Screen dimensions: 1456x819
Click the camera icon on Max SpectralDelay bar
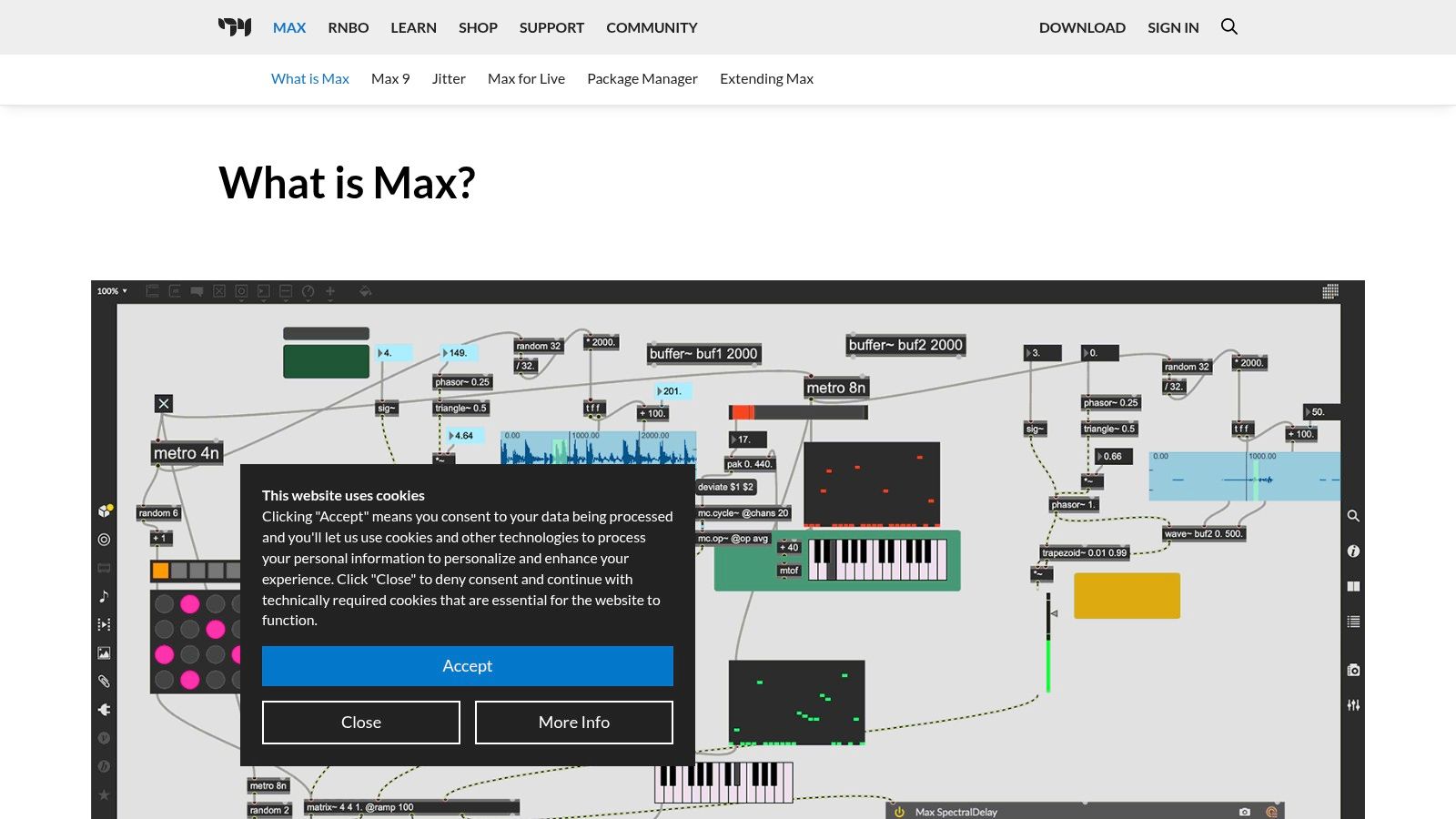tap(1244, 812)
